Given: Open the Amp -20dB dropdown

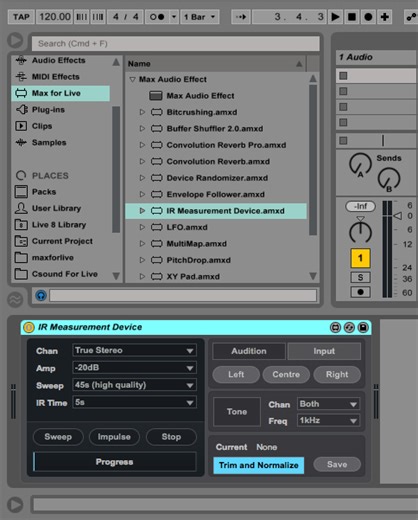Looking at the screenshot, I should (134, 368).
